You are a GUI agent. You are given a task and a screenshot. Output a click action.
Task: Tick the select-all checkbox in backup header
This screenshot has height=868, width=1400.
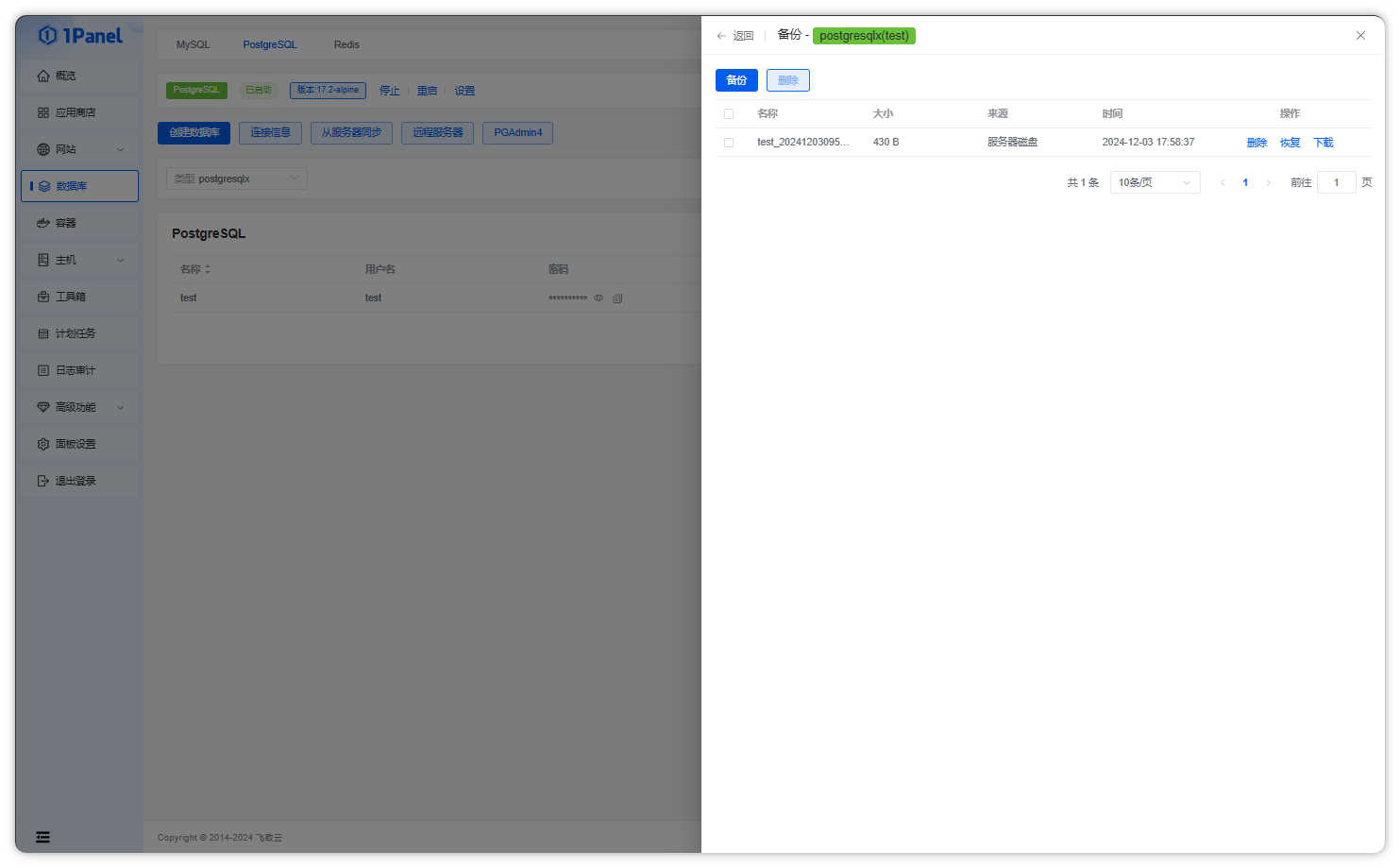point(729,113)
